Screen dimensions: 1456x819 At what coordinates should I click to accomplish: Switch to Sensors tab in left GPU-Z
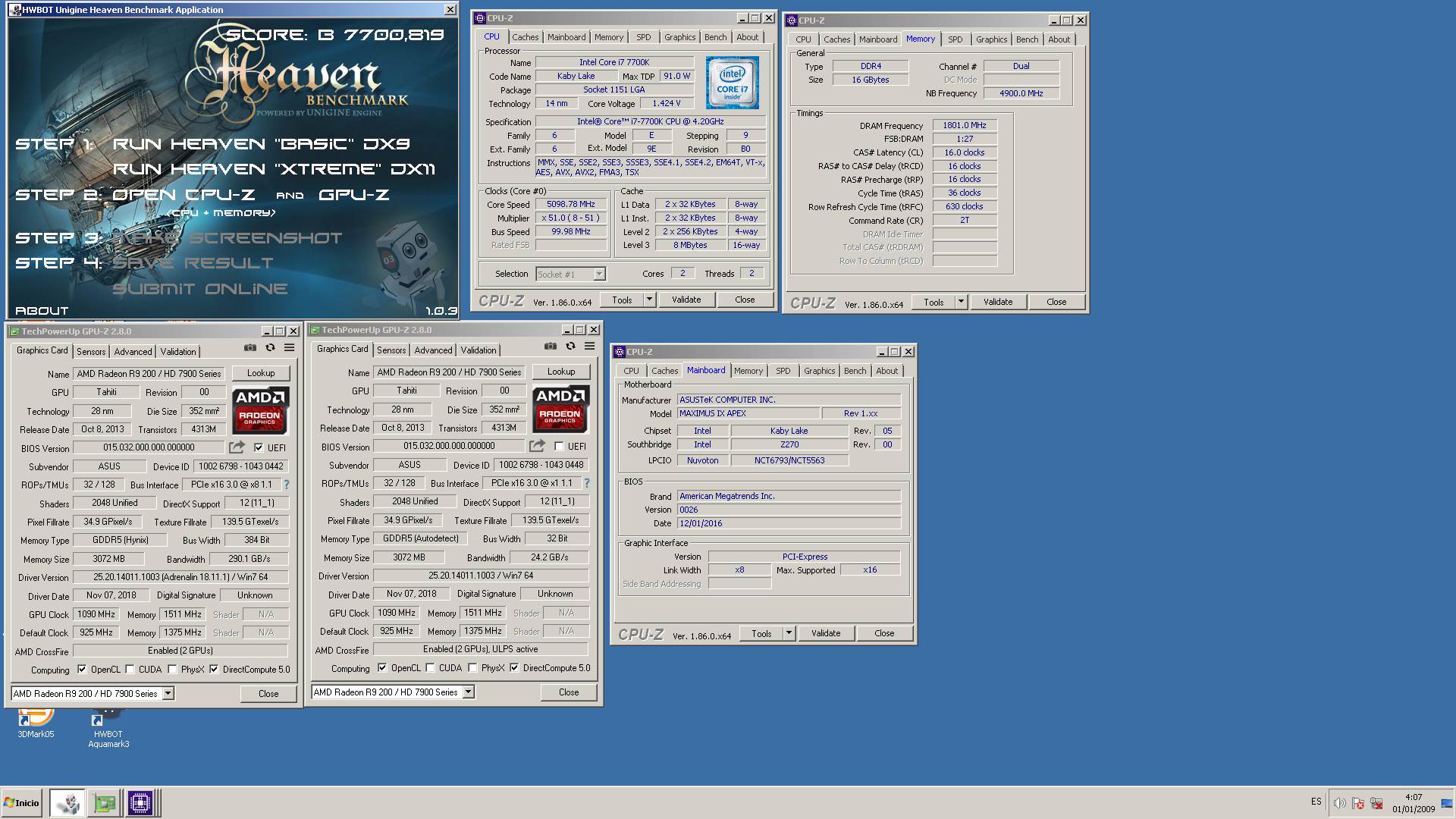(91, 352)
